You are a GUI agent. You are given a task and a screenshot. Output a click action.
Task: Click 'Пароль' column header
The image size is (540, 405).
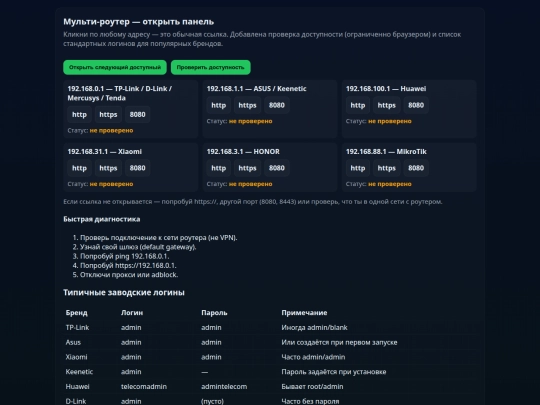click(214, 313)
